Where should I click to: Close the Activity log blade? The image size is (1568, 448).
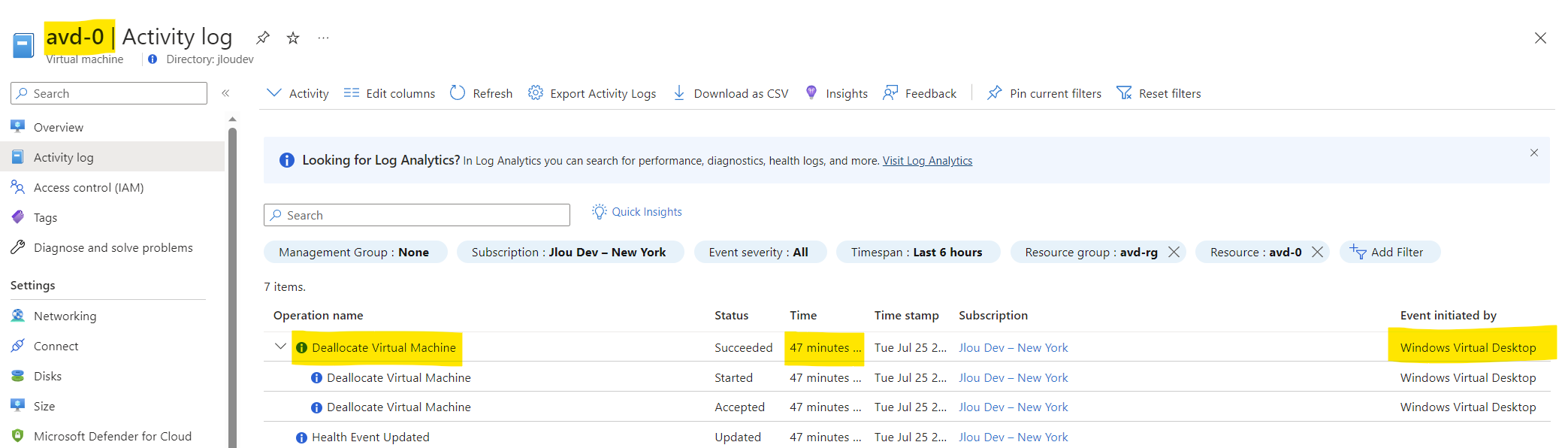point(1540,38)
